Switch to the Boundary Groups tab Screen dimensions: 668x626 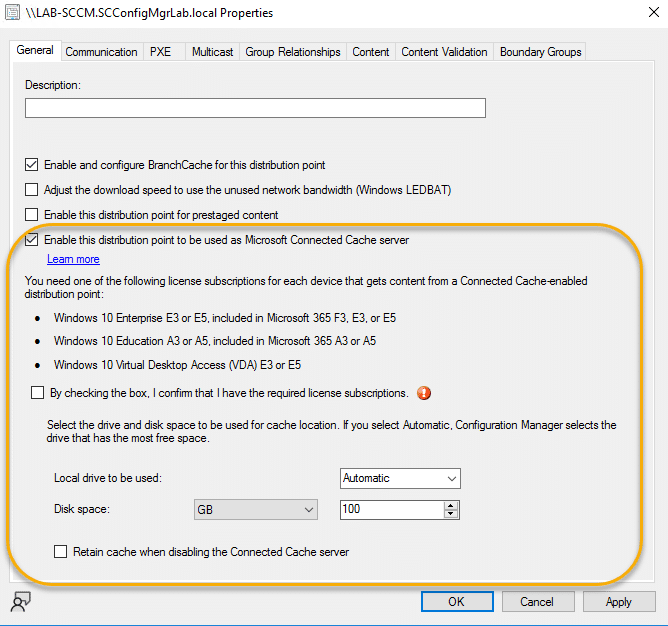[540, 52]
